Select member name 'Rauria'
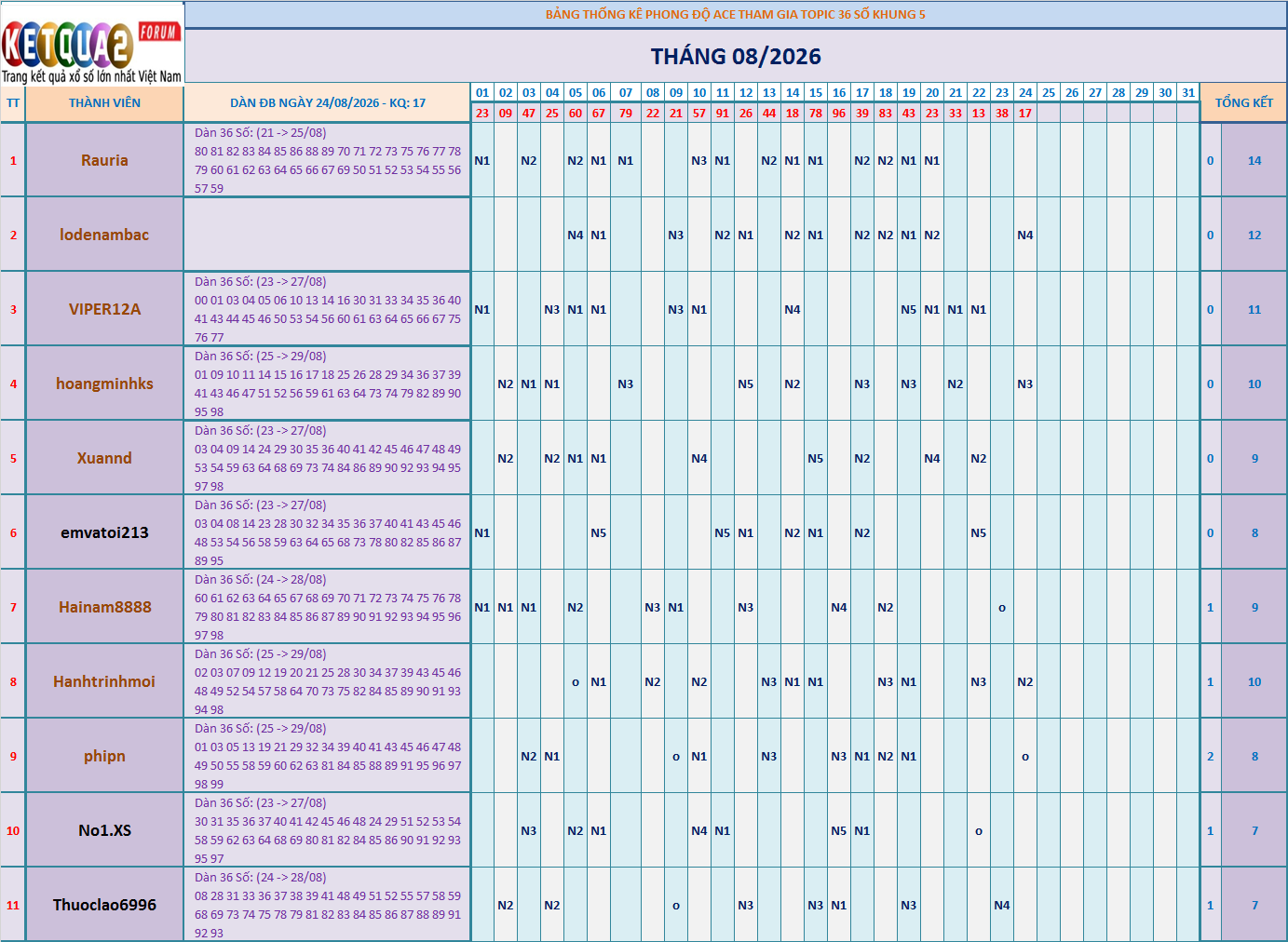The image size is (1288, 942). (x=104, y=160)
